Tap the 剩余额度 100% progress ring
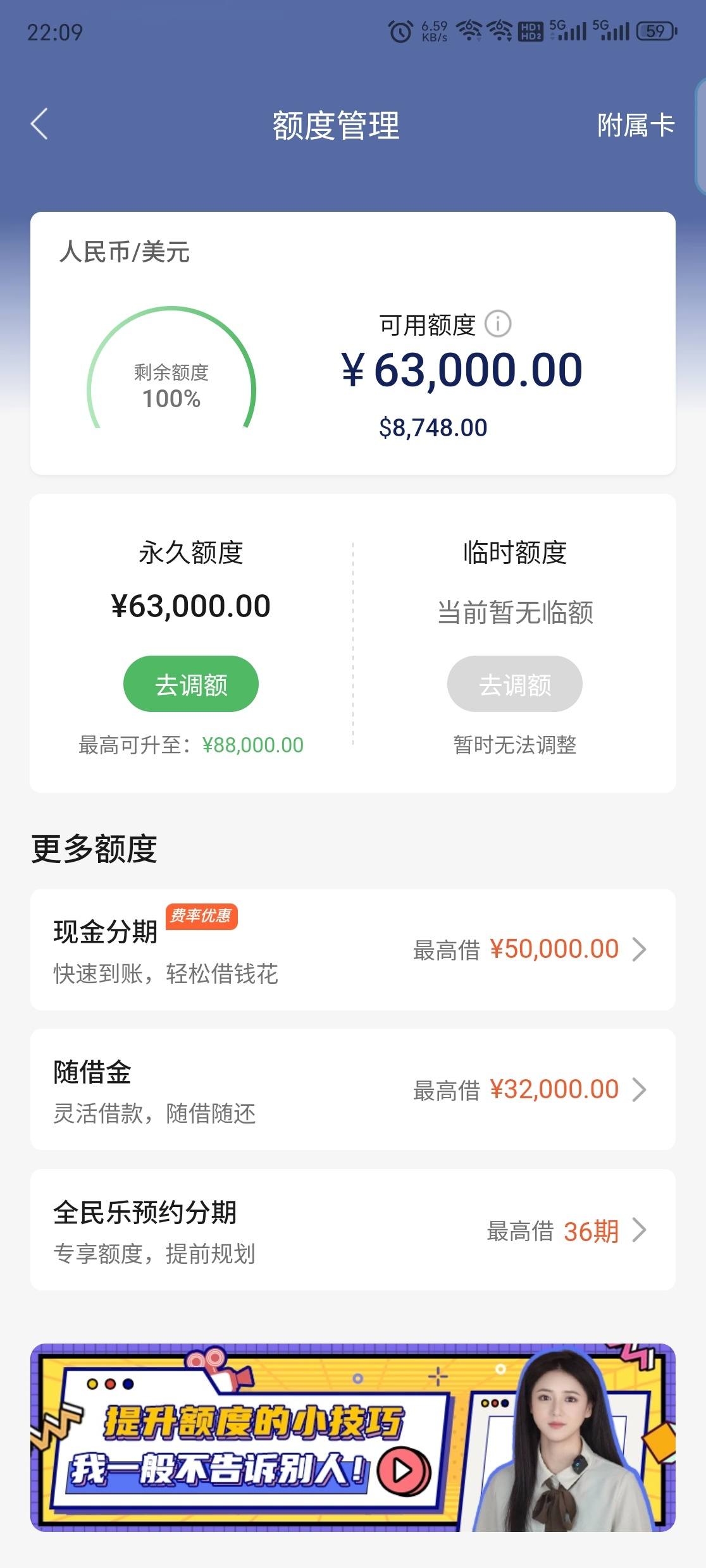706x1568 pixels. pyautogui.click(x=171, y=369)
